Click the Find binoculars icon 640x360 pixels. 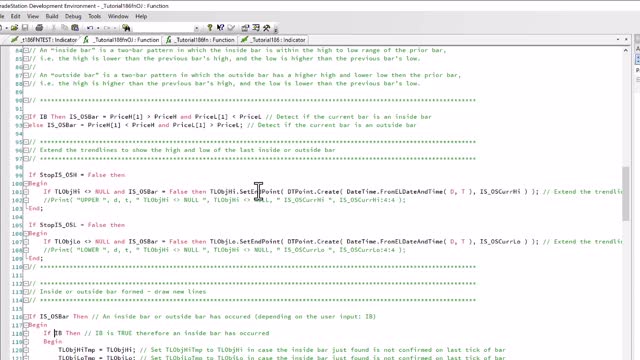[126, 28]
